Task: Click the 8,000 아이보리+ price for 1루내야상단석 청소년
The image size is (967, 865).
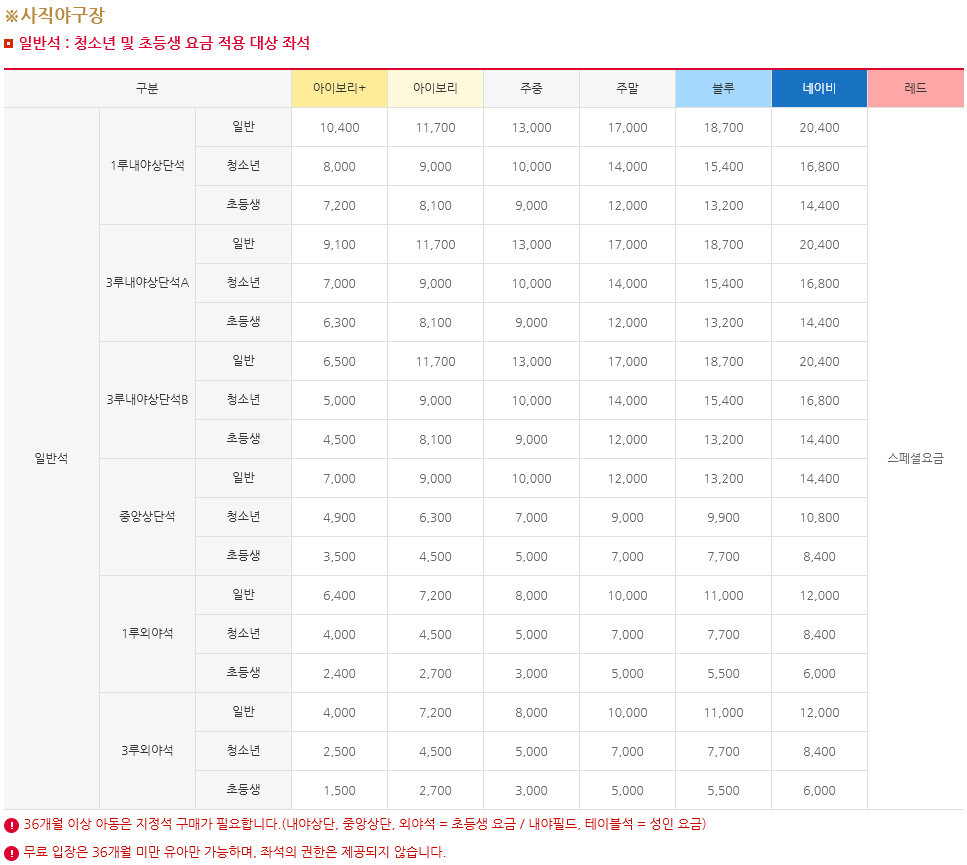Action: pyautogui.click(x=339, y=166)
